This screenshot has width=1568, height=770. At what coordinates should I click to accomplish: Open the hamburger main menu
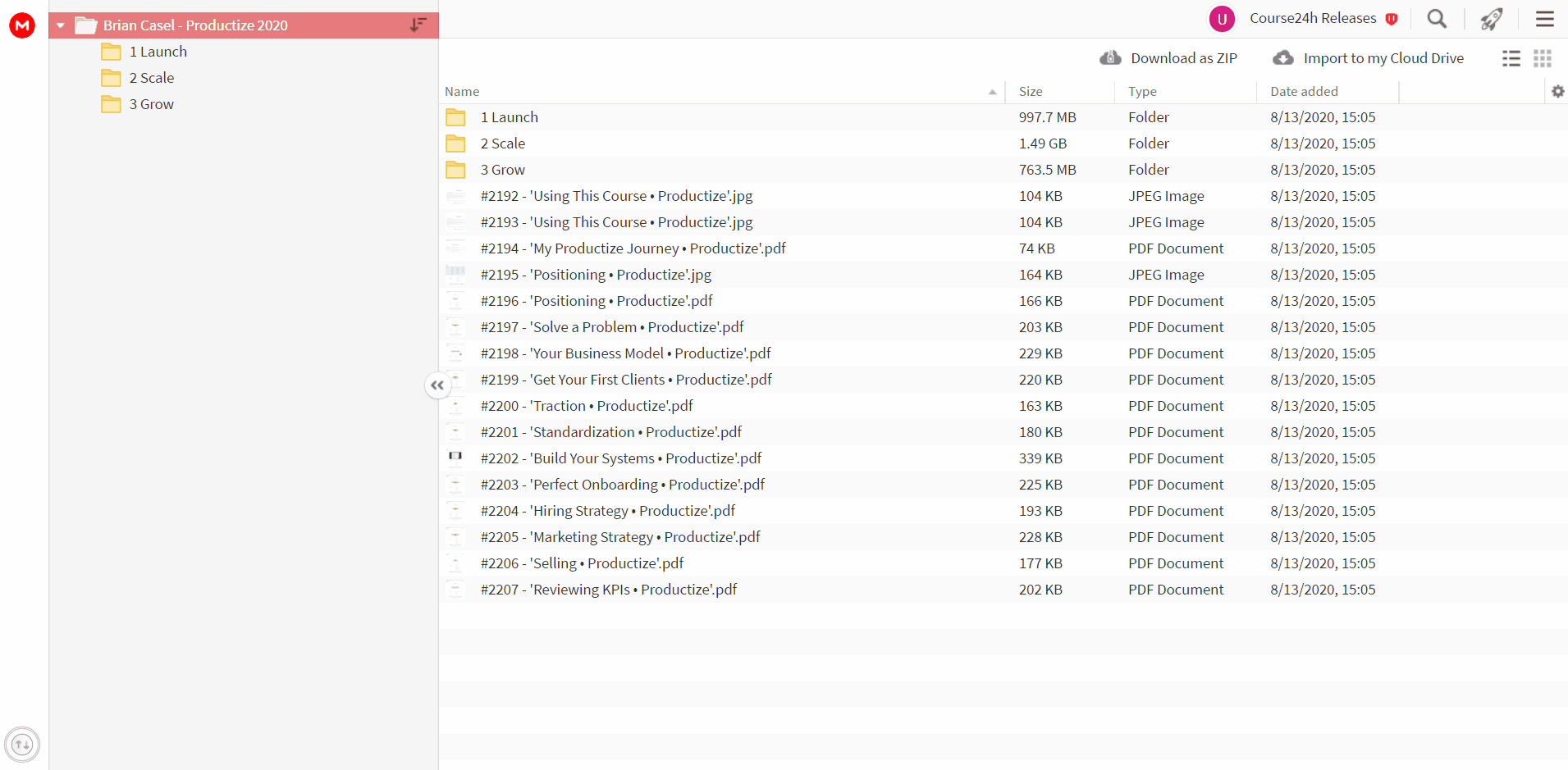coord(1545,19)
